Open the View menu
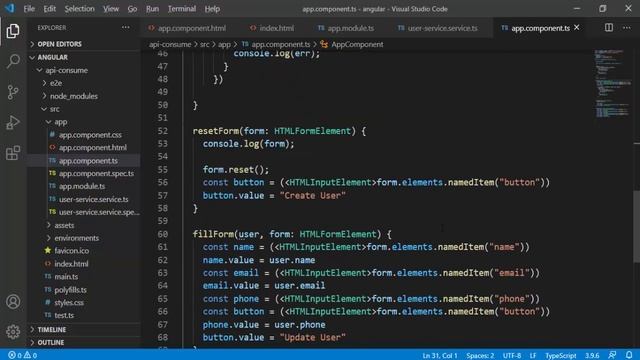 111,9
